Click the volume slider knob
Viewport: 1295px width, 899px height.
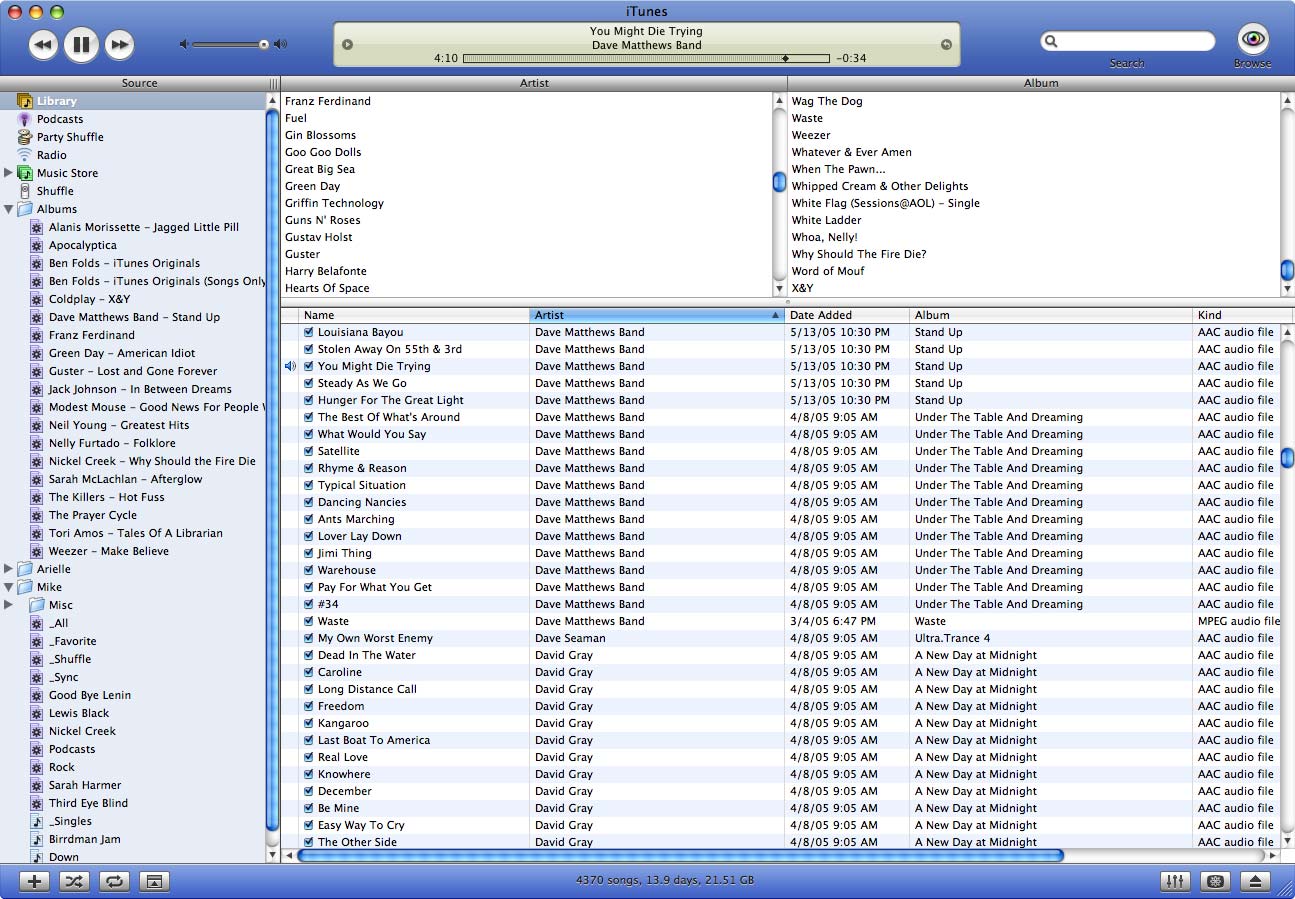264,44
